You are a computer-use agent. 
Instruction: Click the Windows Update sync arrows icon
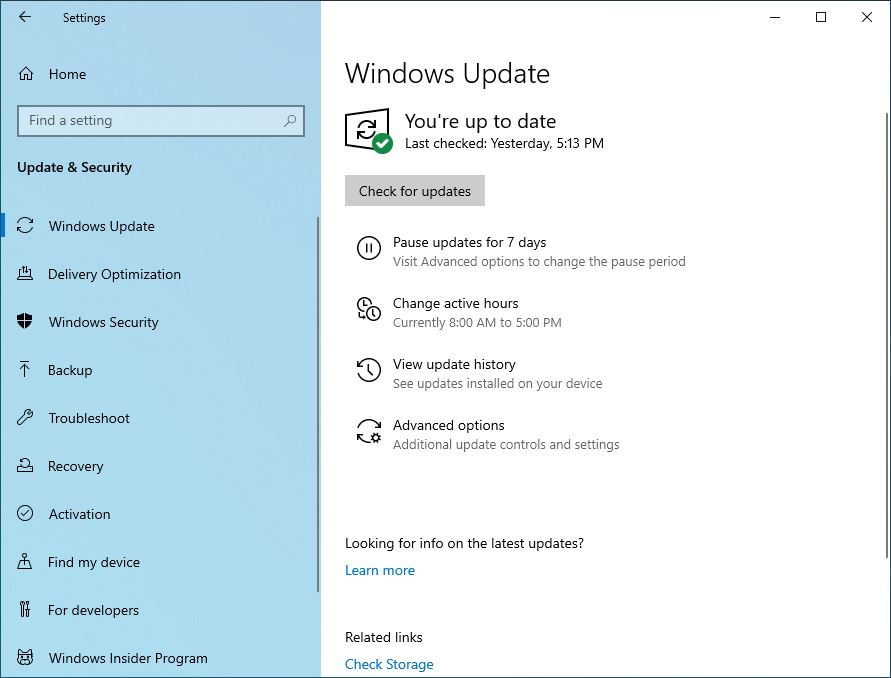coord(25,226)
